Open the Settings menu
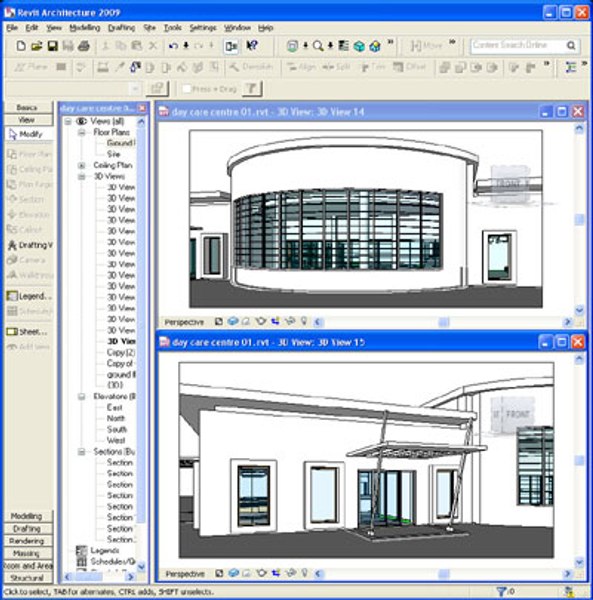This screenshot has width=593, height=600. click(x=203, y=28)
